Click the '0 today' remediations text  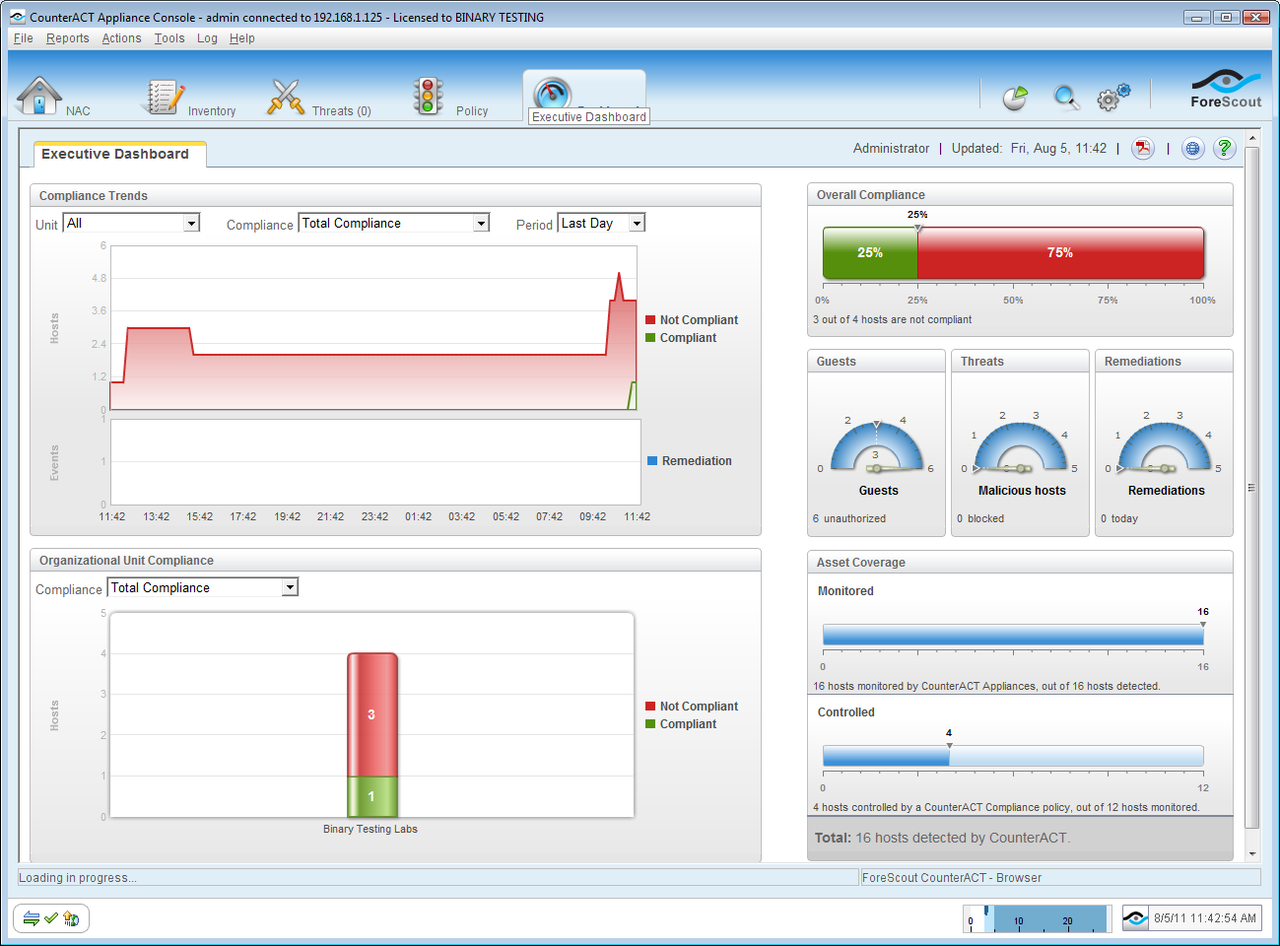coord(1119,519)
